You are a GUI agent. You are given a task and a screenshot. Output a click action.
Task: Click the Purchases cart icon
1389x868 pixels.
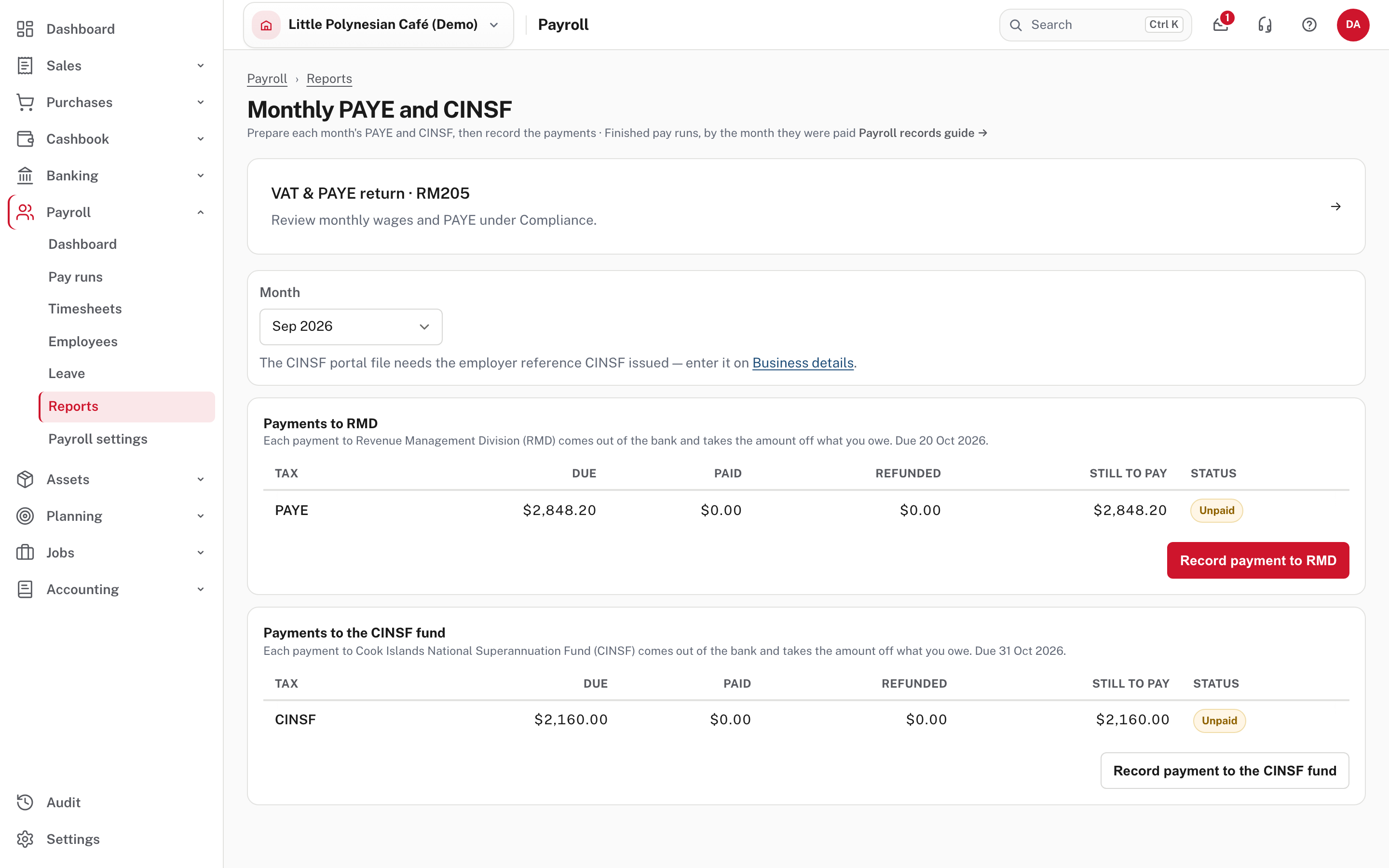coord(25,102)
